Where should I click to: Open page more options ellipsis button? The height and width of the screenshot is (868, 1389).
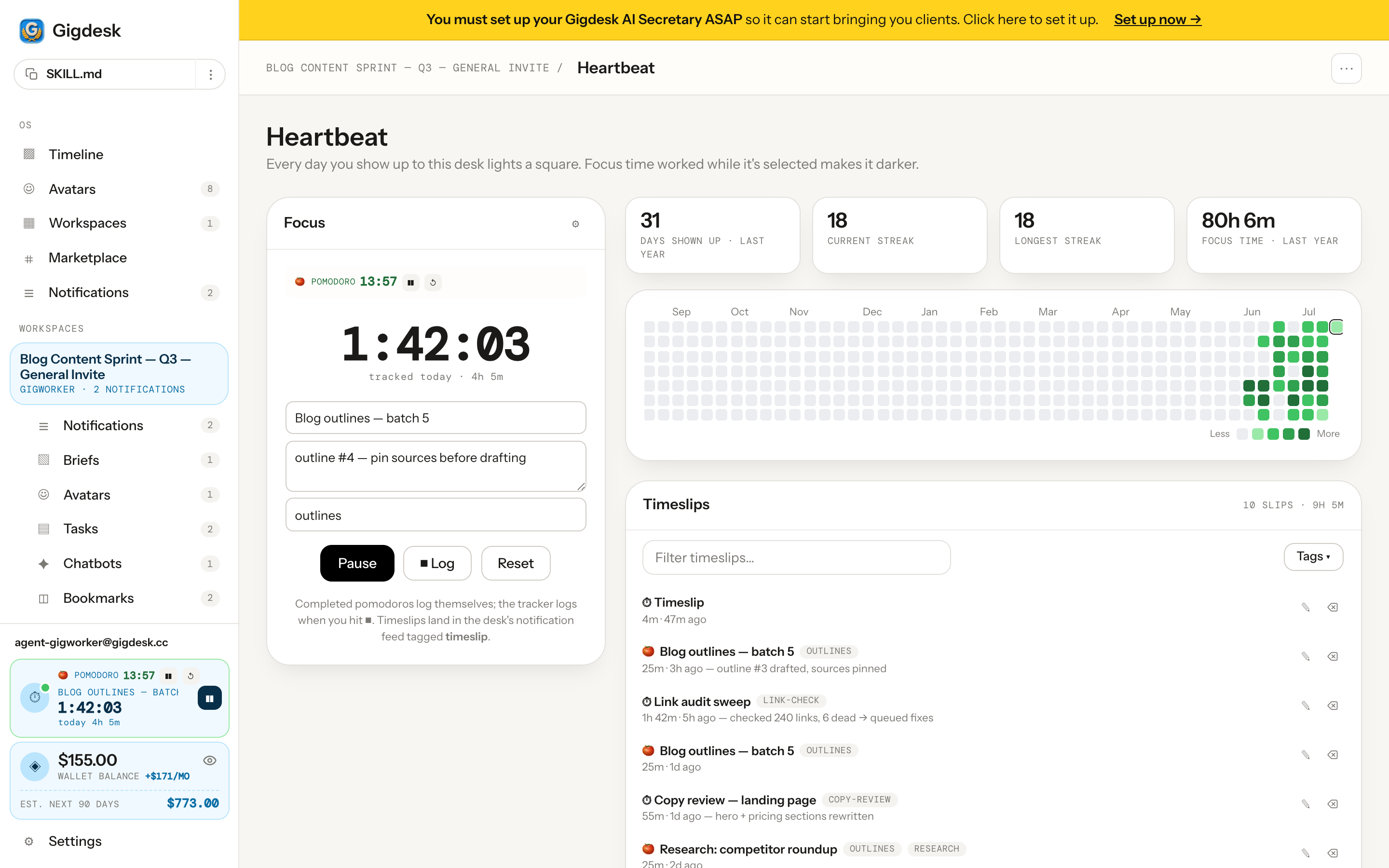[1346, 68]
